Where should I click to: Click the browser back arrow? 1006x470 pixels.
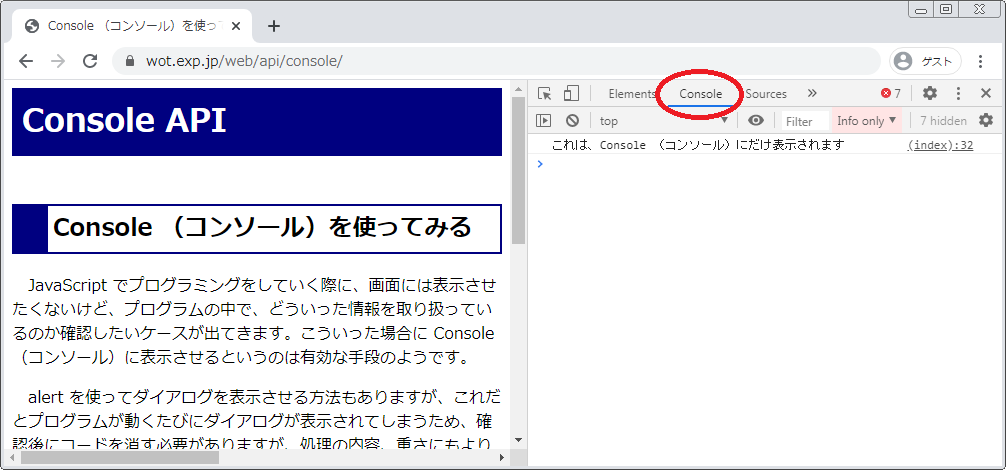pos(26,61)
